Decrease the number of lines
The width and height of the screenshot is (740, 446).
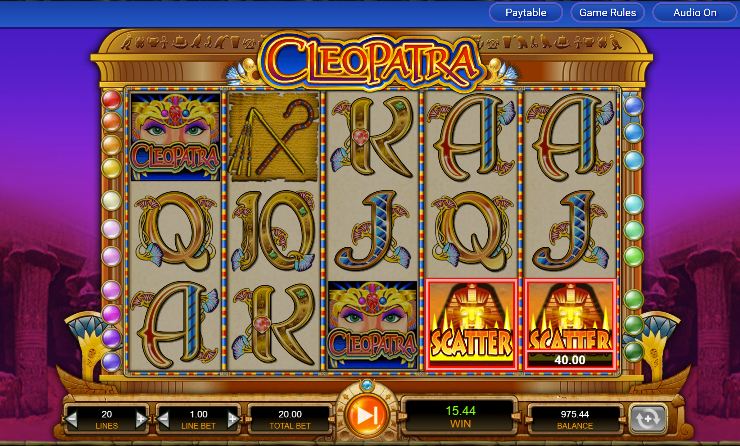click(x=72, y=419)
